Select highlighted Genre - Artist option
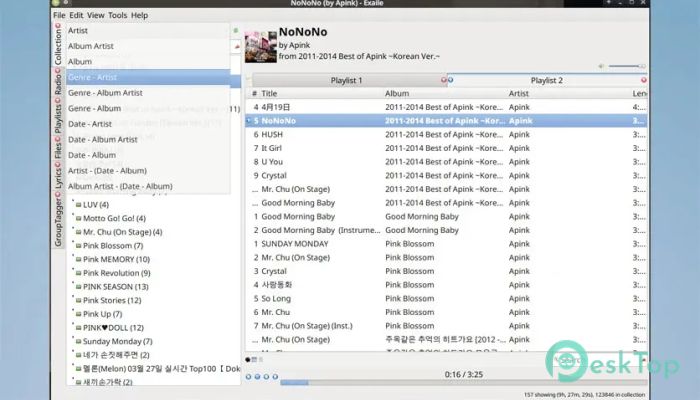700x400 pixels. point(148,77)
